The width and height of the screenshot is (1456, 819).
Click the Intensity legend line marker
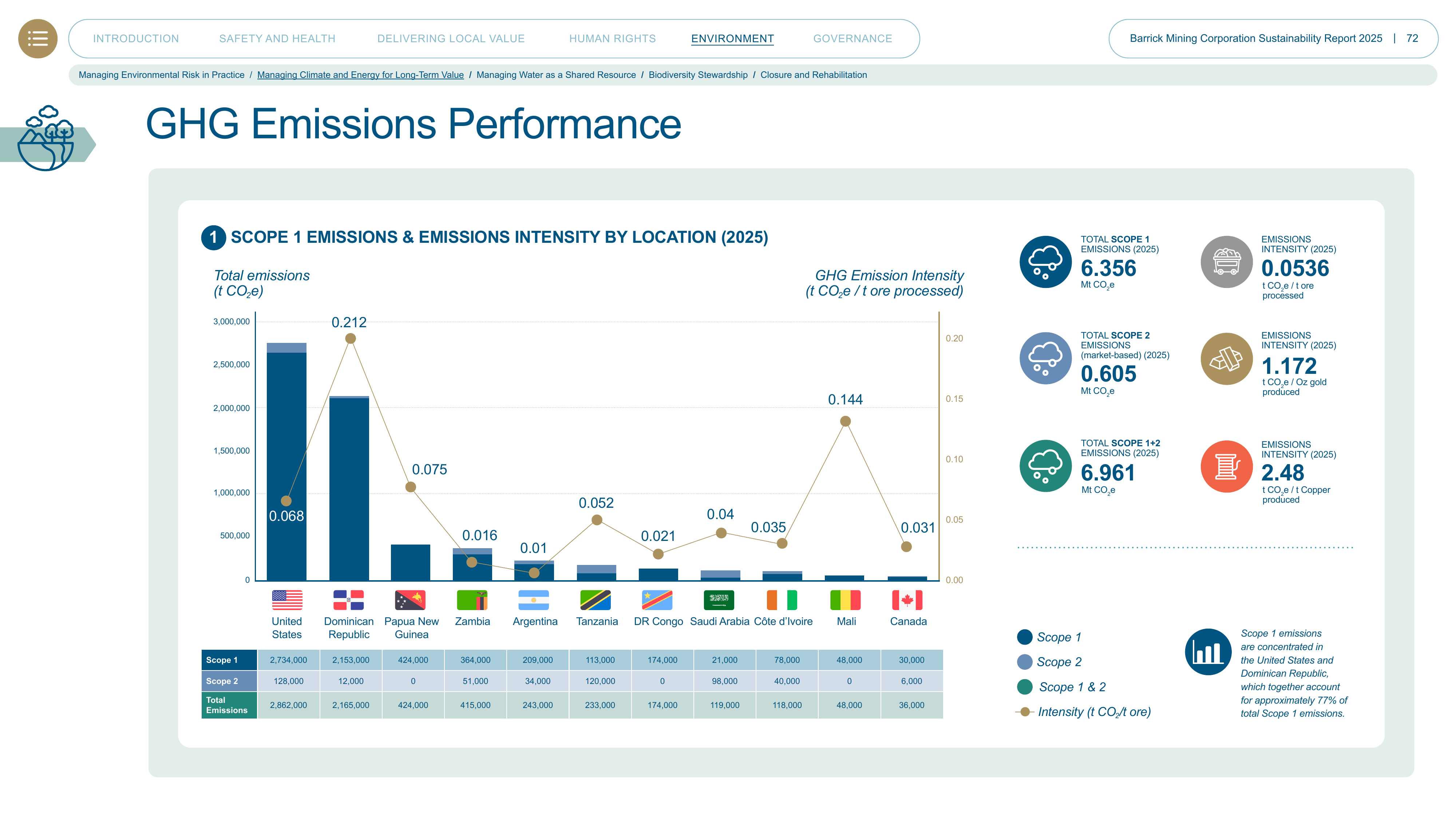tap(1024, 712)
